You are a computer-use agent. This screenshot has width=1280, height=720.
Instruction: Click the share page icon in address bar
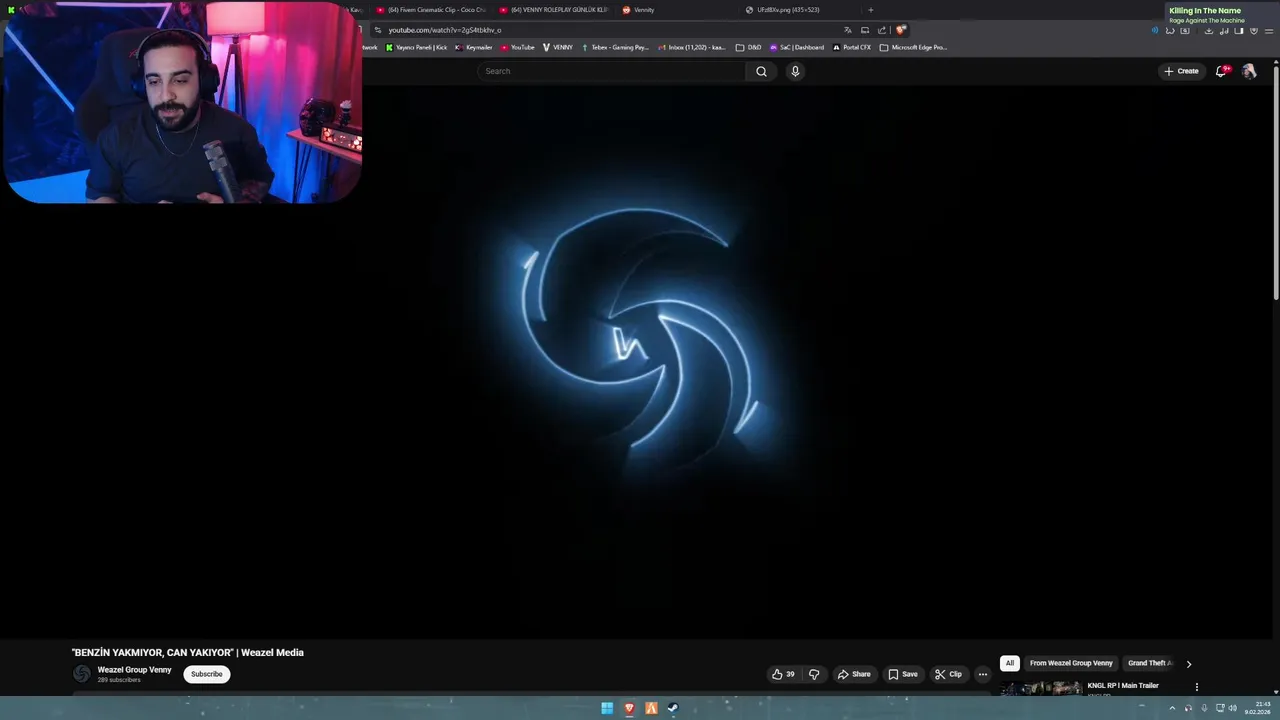pos(882,30)
